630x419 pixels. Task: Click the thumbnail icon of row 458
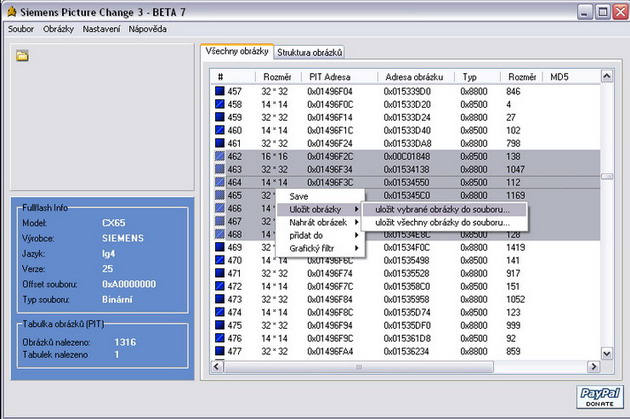click(x=220, y=104)
